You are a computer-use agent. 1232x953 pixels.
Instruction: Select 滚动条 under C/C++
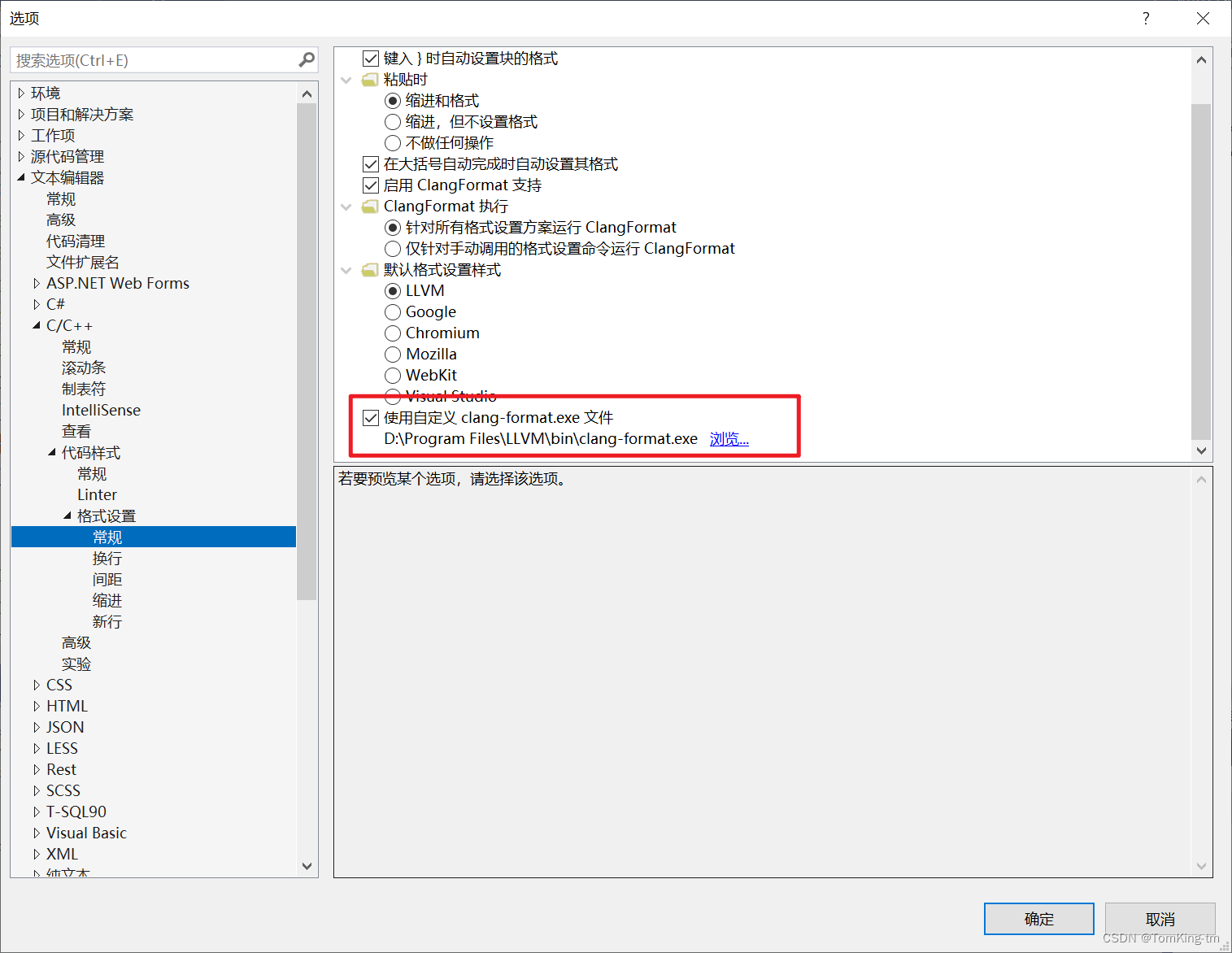coord(84,368)
